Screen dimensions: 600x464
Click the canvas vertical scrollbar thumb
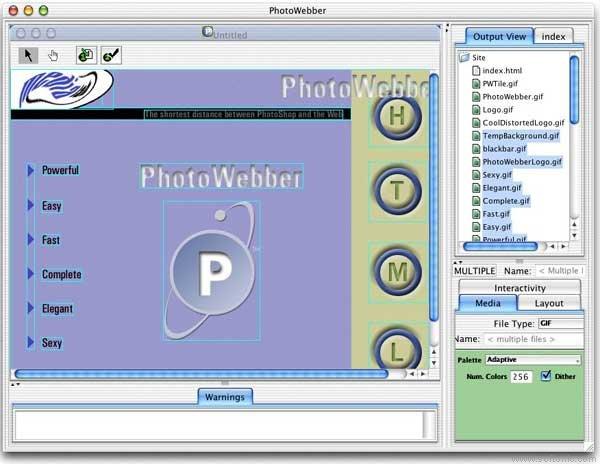(434, 198)
